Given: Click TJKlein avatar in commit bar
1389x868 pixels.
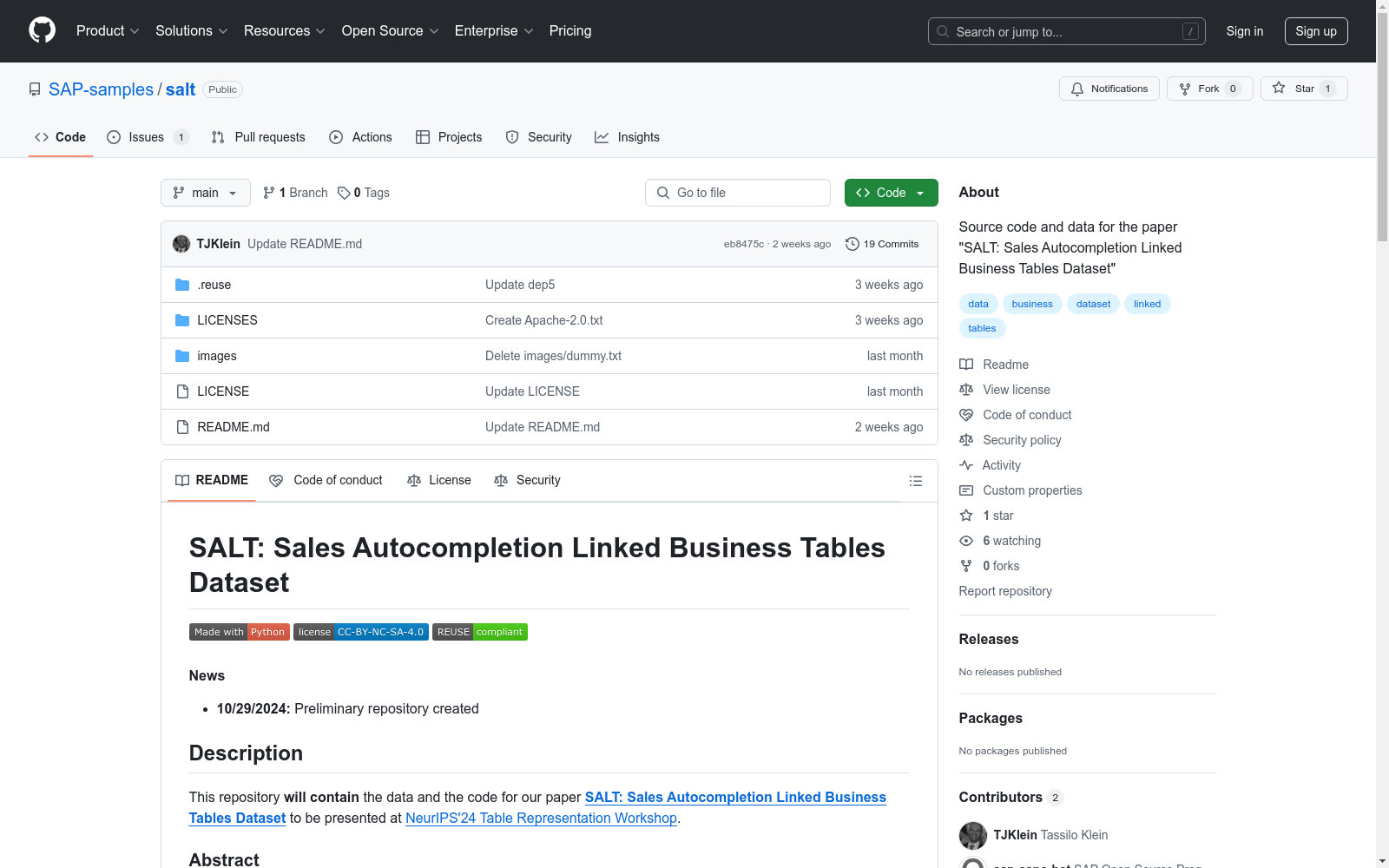Looking at the screenshot, I should [181, 244].
